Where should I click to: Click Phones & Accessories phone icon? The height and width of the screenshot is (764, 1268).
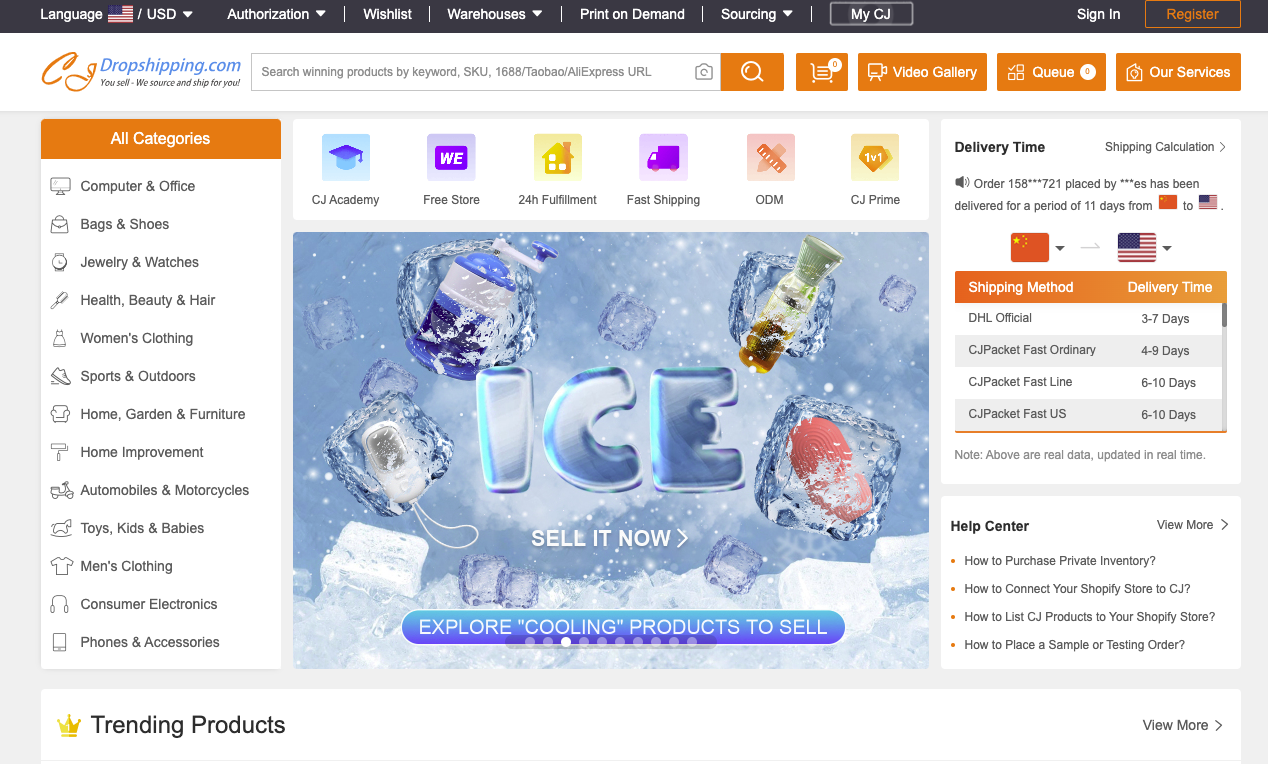pos(61,642)
